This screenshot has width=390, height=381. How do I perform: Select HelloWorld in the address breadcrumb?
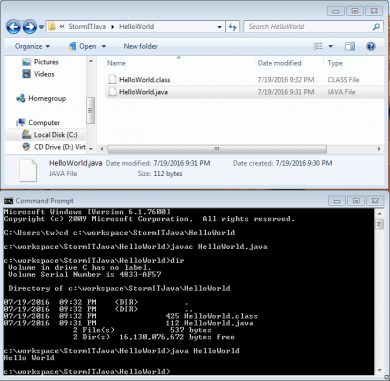tap(136, 27)
